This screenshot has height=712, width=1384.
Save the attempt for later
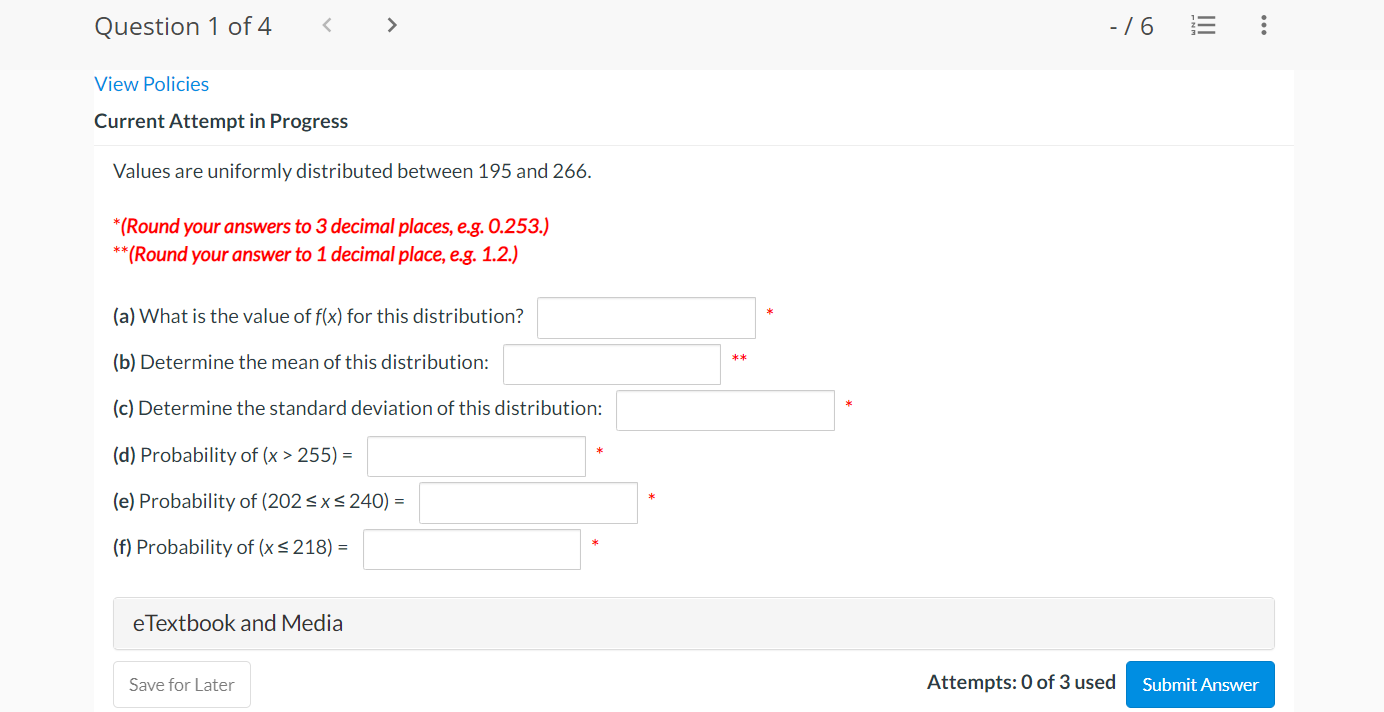pos(181,684)
